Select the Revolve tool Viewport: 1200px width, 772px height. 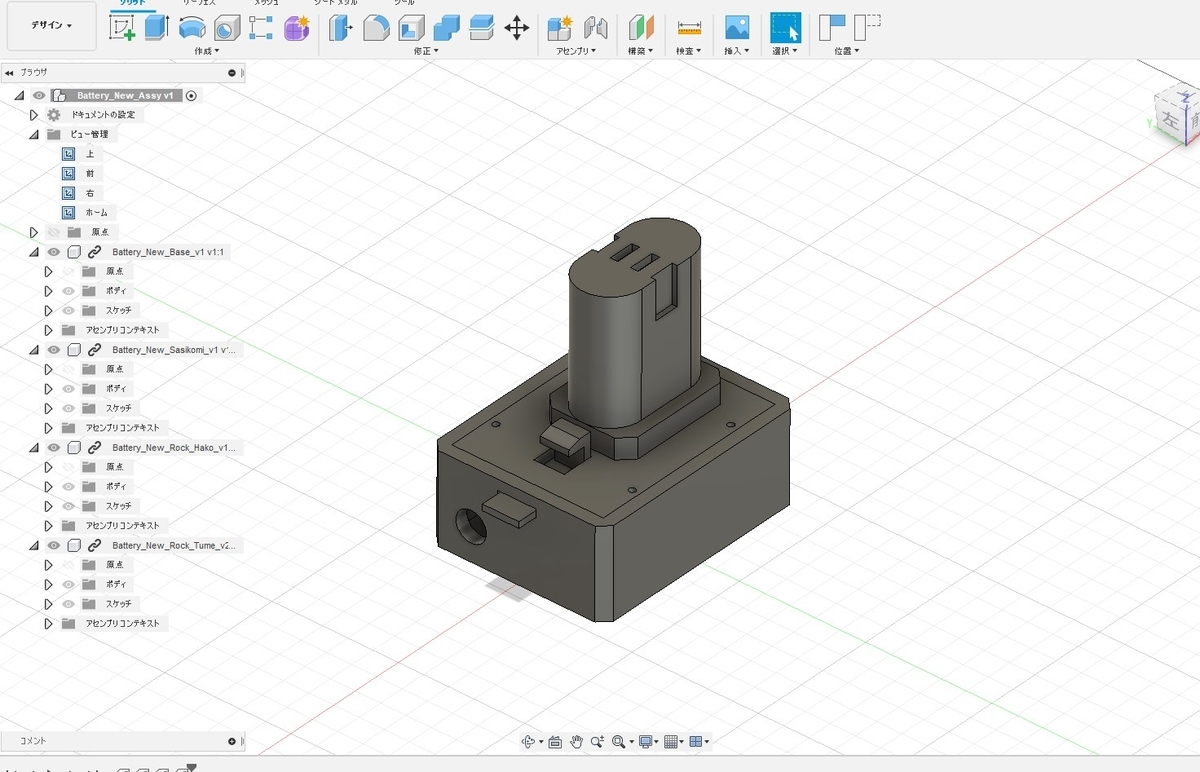[x=192, y=28]
